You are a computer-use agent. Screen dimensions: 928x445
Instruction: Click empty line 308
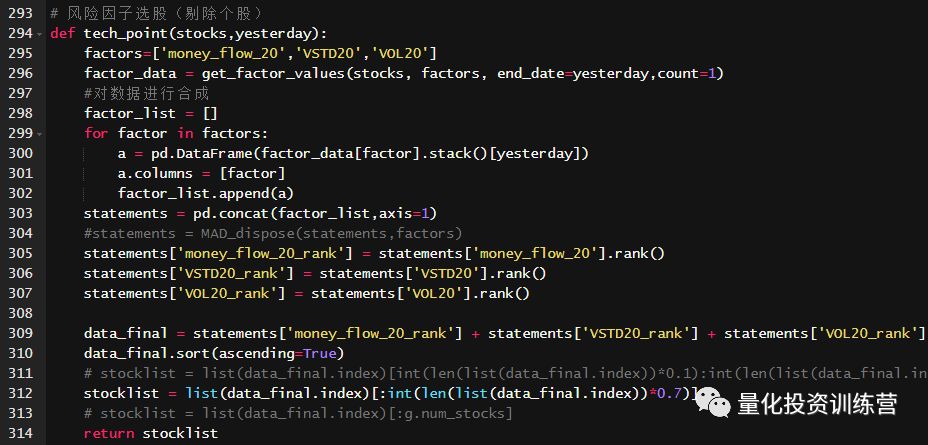[473, 313]
